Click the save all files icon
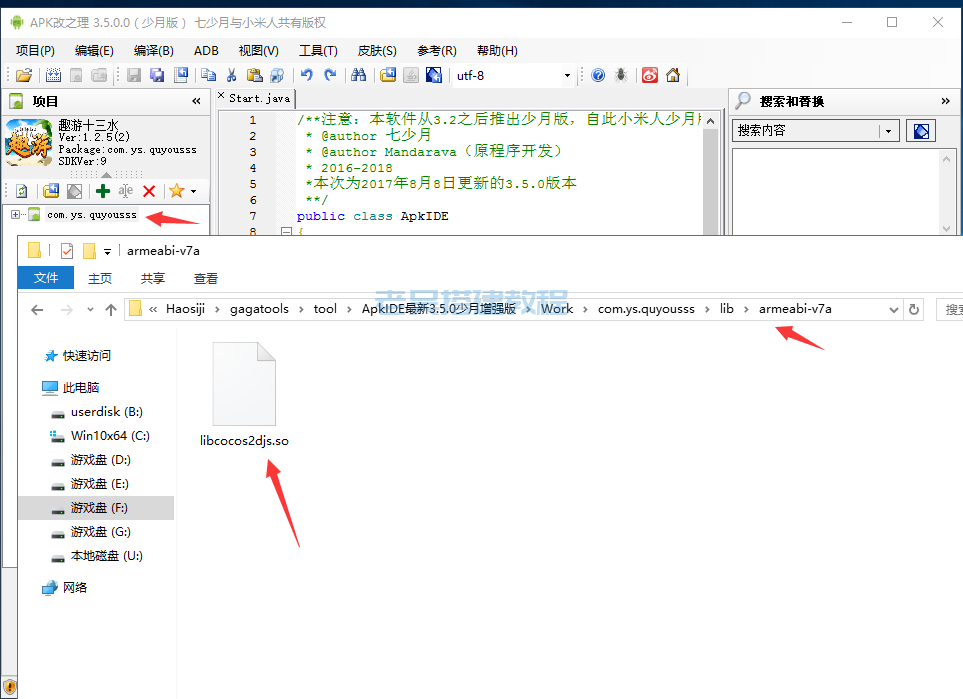963x699 pixels. (157, 75)
